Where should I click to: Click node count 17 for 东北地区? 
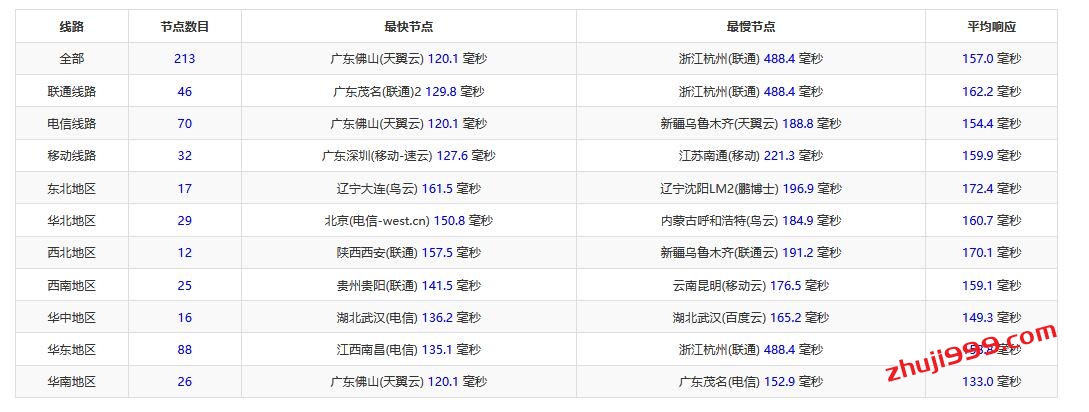pyautogui.click(x=184, y=188)
